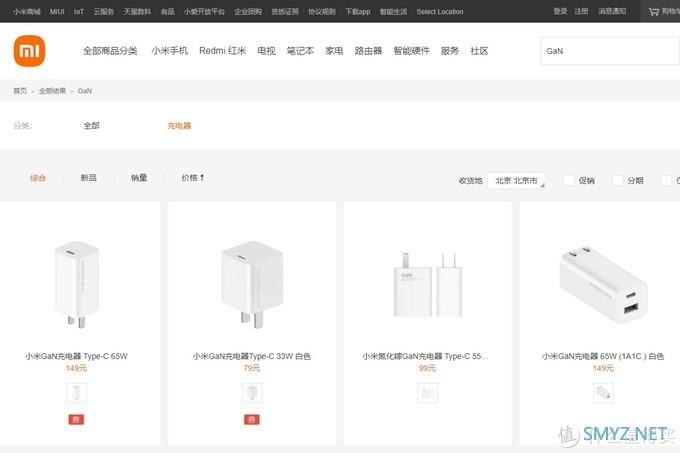Select small thumbnail under 小米GaN充电器 Type-C 65W
This screenshot has width=680, height=453.
pyautogui.click(x=76, y=393)
